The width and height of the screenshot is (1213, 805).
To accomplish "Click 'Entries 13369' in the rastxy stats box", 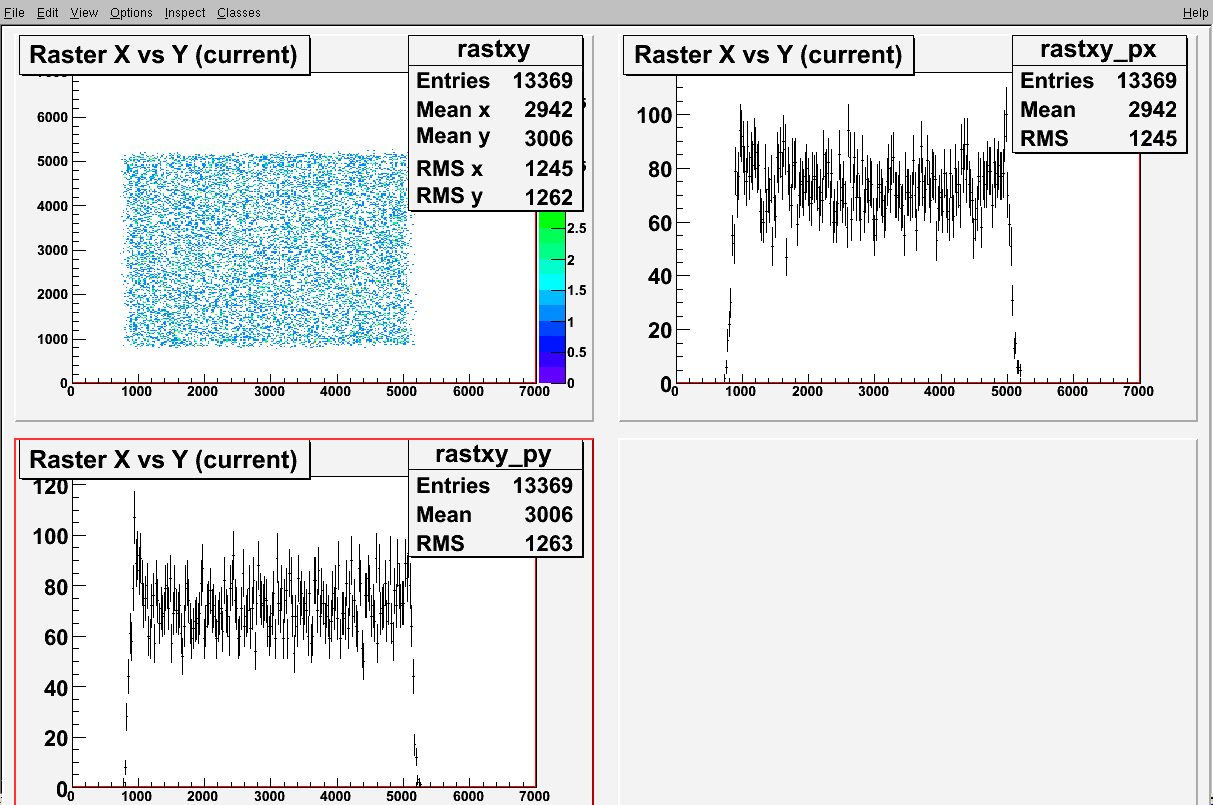I will 495,81.
